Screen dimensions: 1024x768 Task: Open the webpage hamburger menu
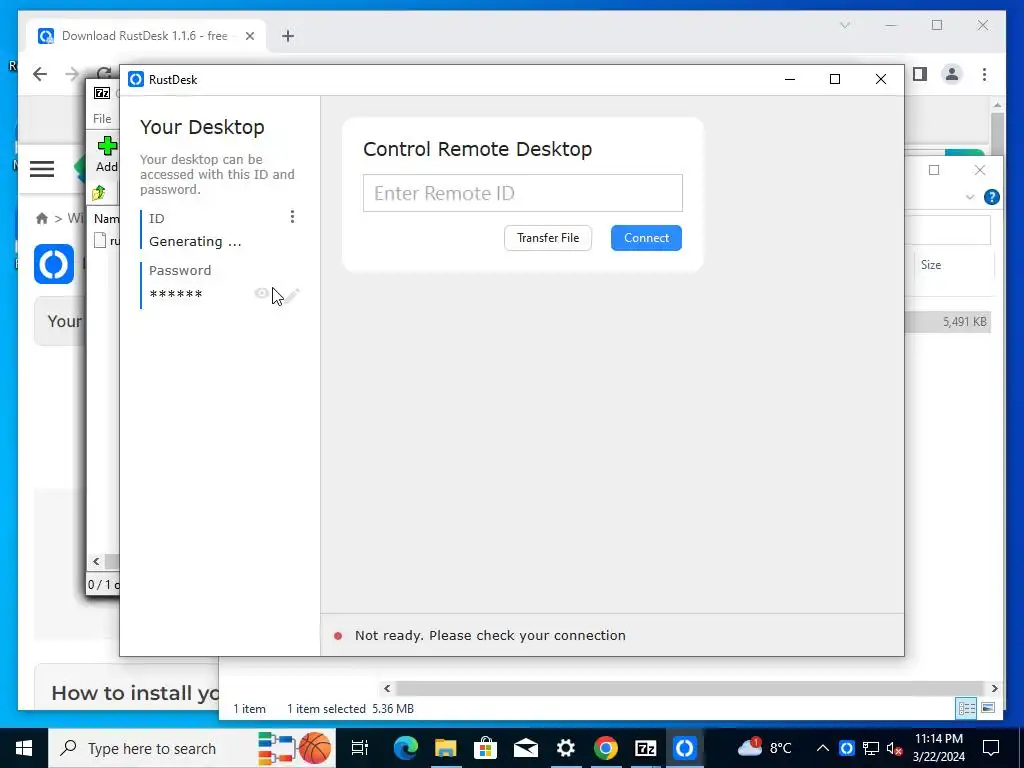point(42,168)
